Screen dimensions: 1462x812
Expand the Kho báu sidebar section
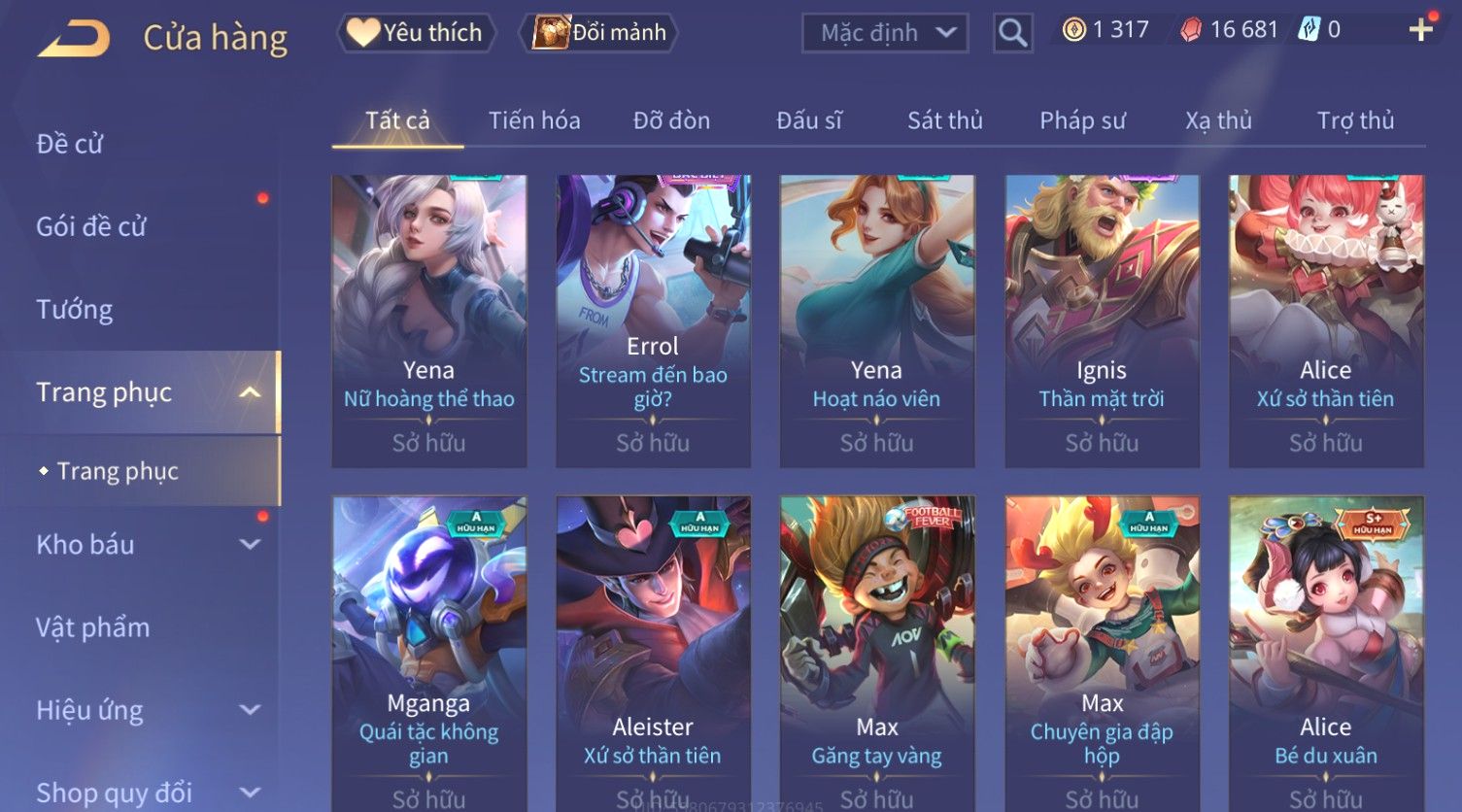pyautogui.click(x=250, y=545)
